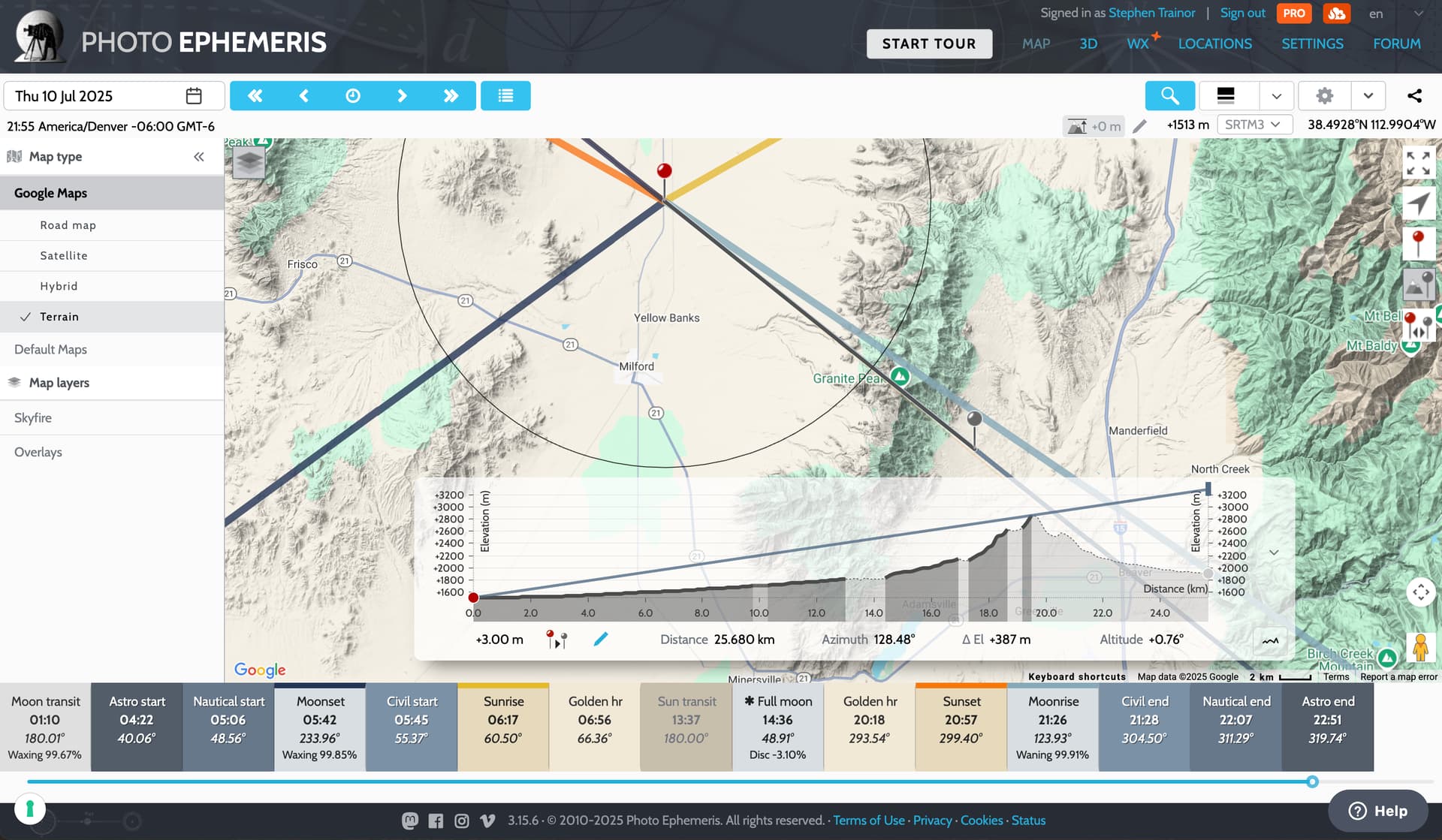Step forward with the single right arrow
Screen dimensions: 1442x840
coord(402,95)
